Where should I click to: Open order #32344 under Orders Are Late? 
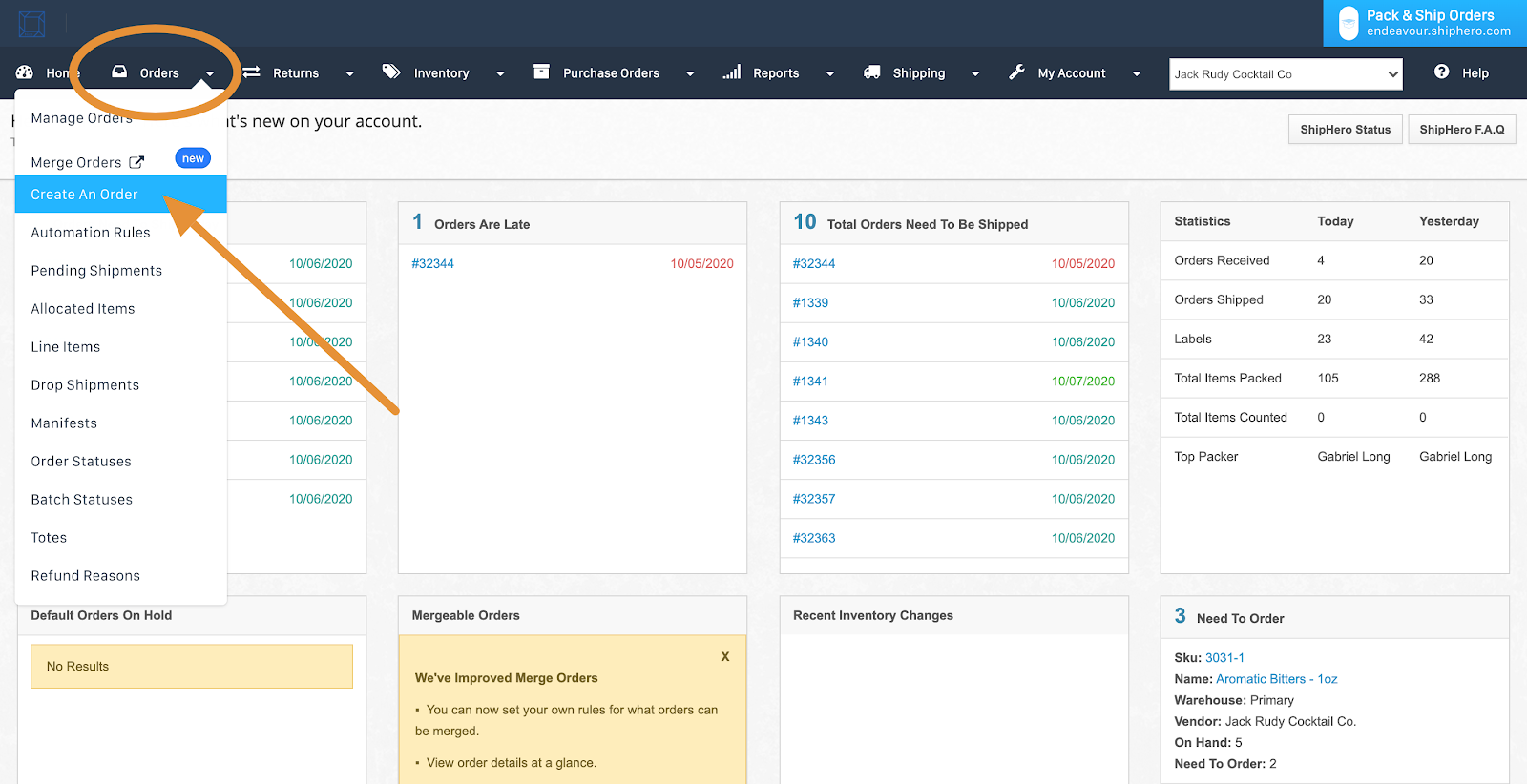click(x=433, y=264)
